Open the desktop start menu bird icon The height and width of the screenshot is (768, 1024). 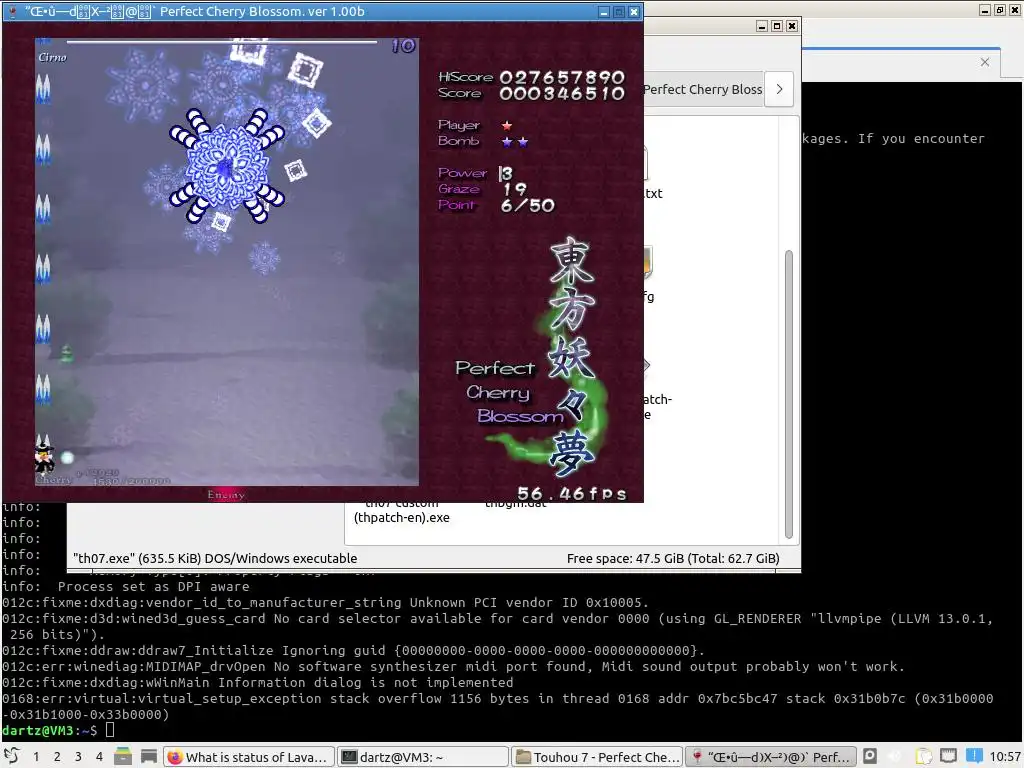point(11,756)
